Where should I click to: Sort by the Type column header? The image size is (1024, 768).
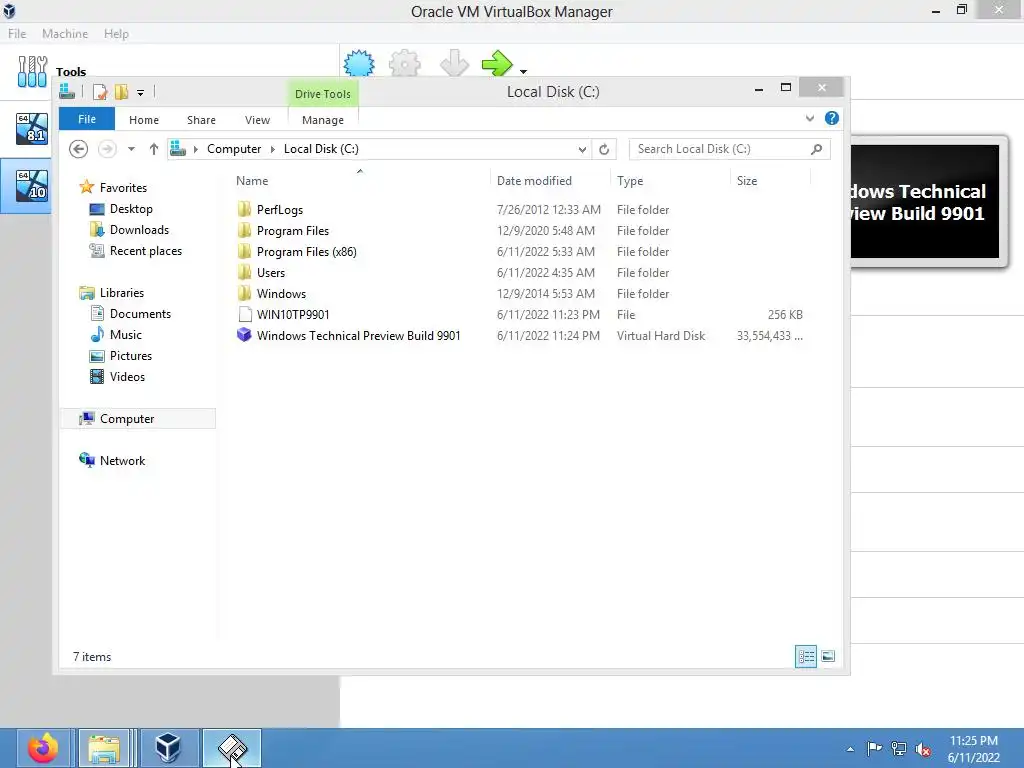click(x=630, y=181)
